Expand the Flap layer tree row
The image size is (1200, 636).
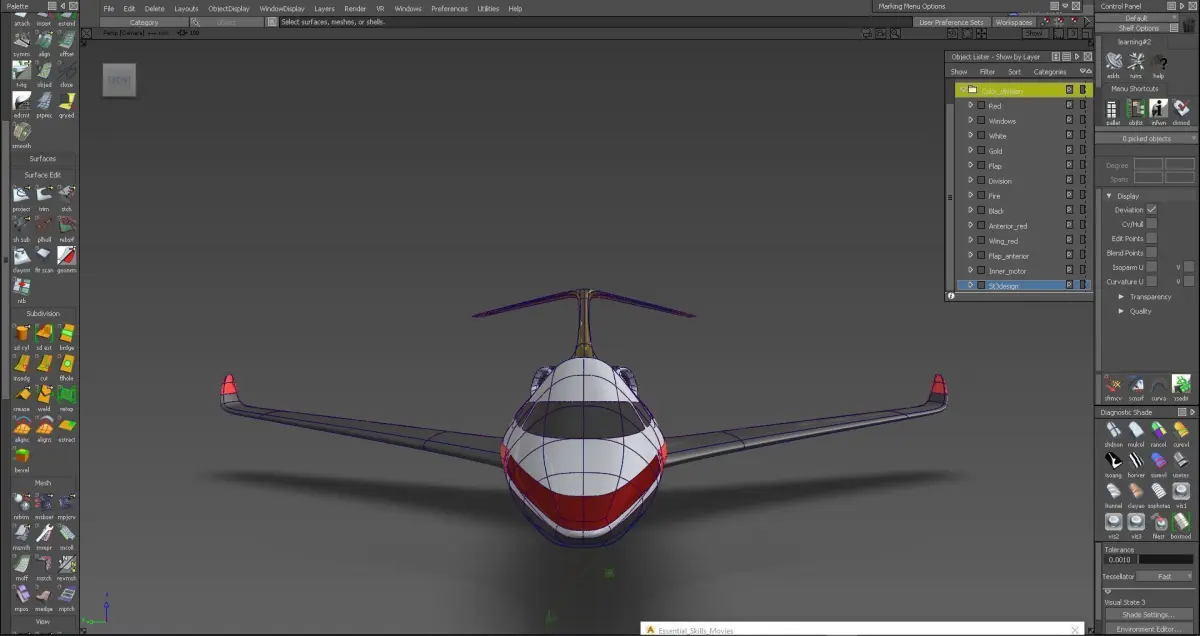(x=970, y=166)
